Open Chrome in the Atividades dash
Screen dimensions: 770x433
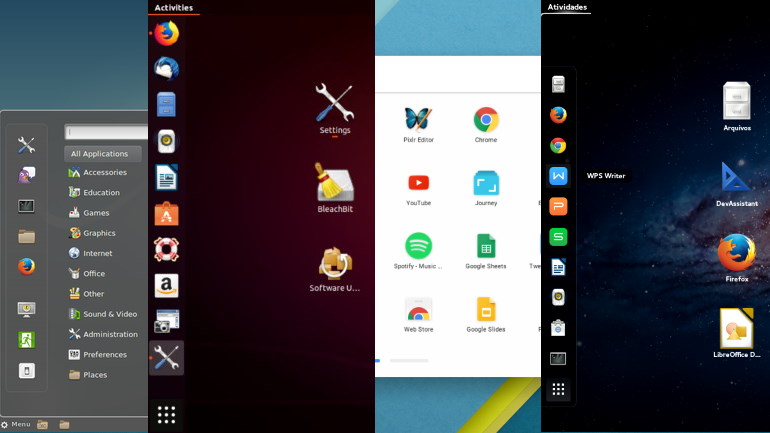pyautogui.click(x=558, y=145)
